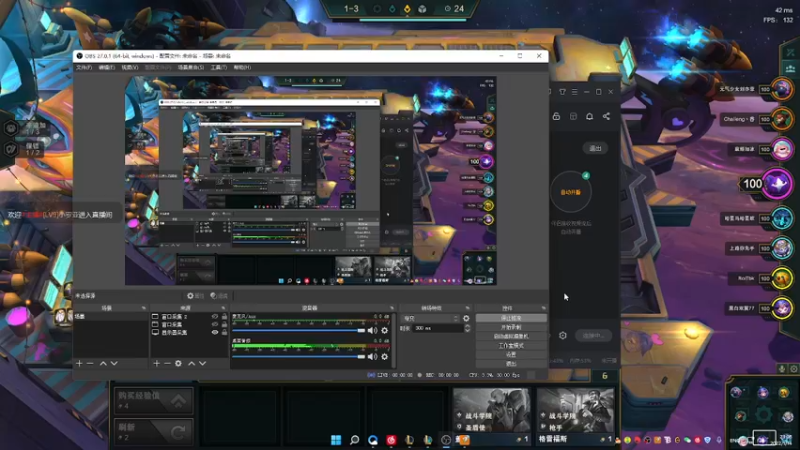Image resolution: width=800 pixels, height=450 pixels.
Task: Click share icon in companion window
Action: pyautogui.click(x=606, y=116)
